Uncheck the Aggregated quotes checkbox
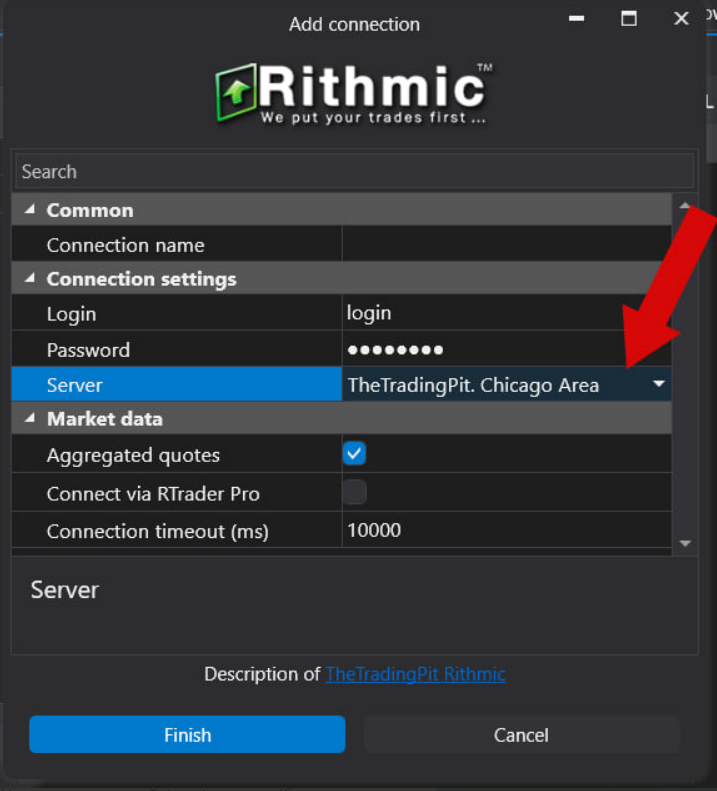 (x=354, y=454)
